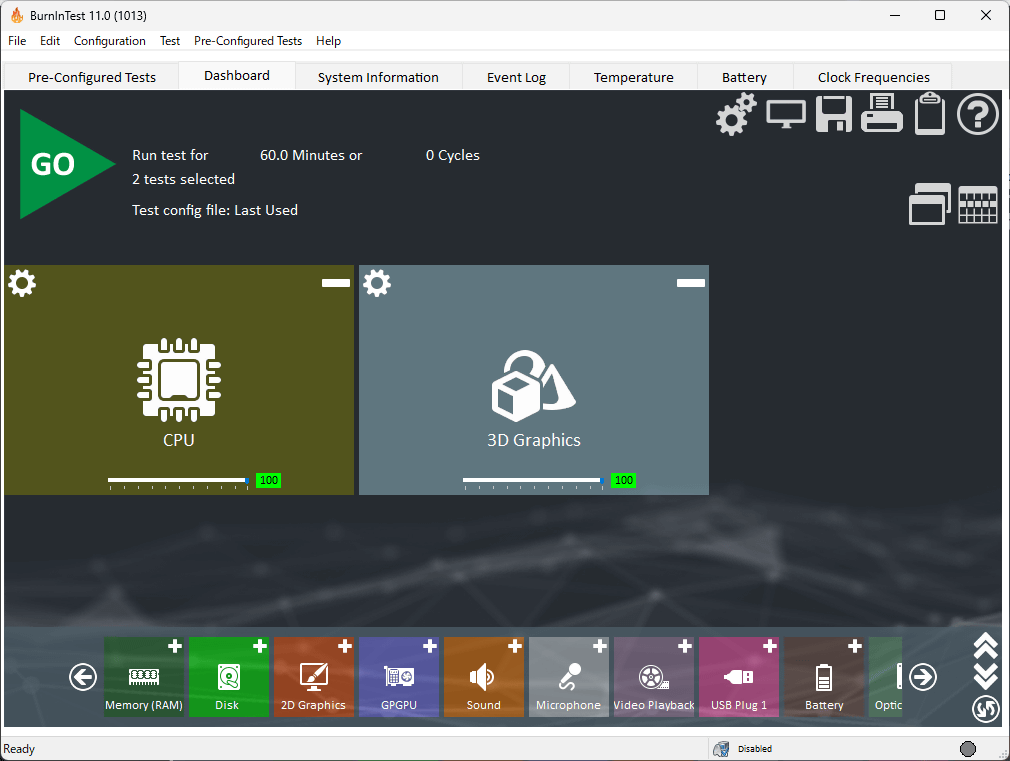Remove the CPU test with minus
This screenshot has width=1010, height=761.
tap(336, 283)
